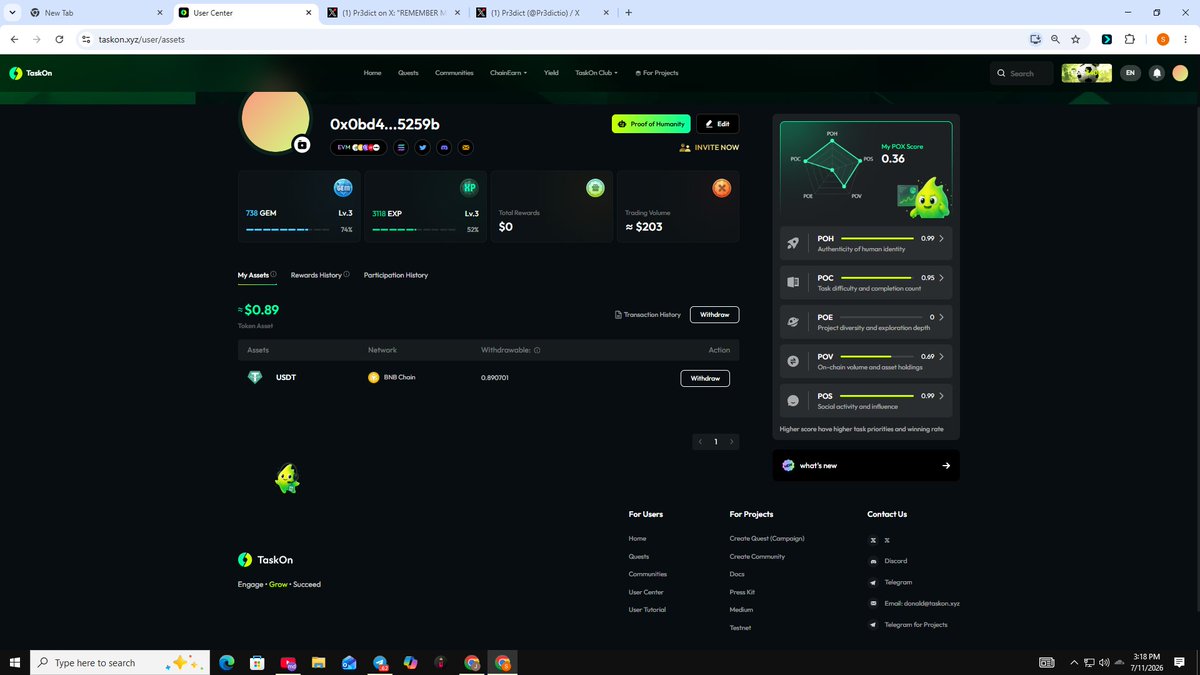Click the info icon next to Withdrawable
This screenshot has width=1200, height=675.
537,350
